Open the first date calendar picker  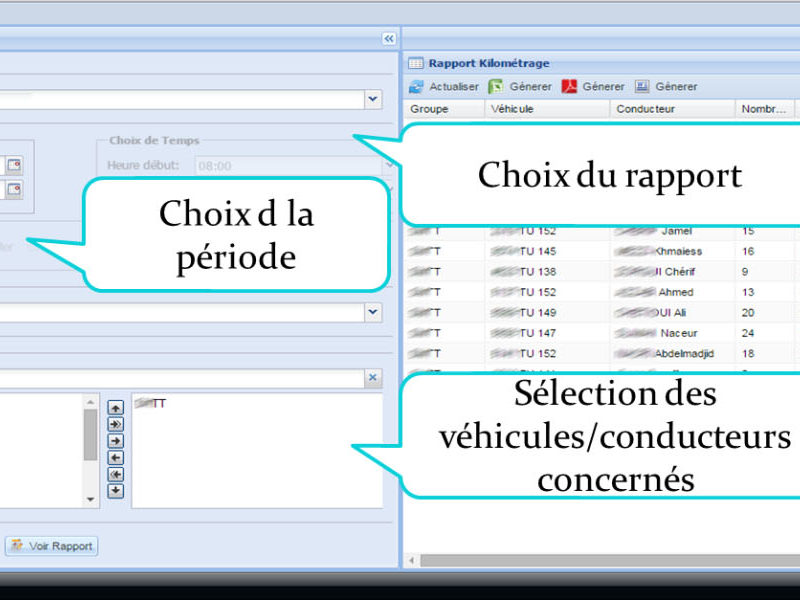14,165
